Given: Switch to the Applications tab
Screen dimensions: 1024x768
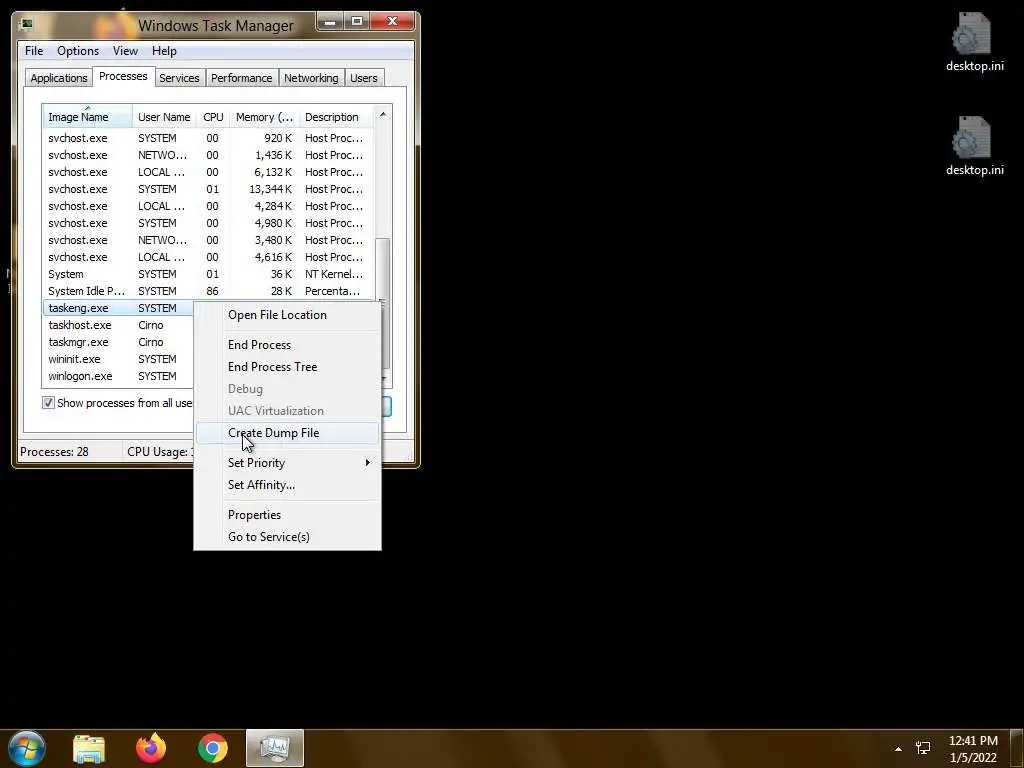Looking at the screenshot, I should [x=59, y=78].
